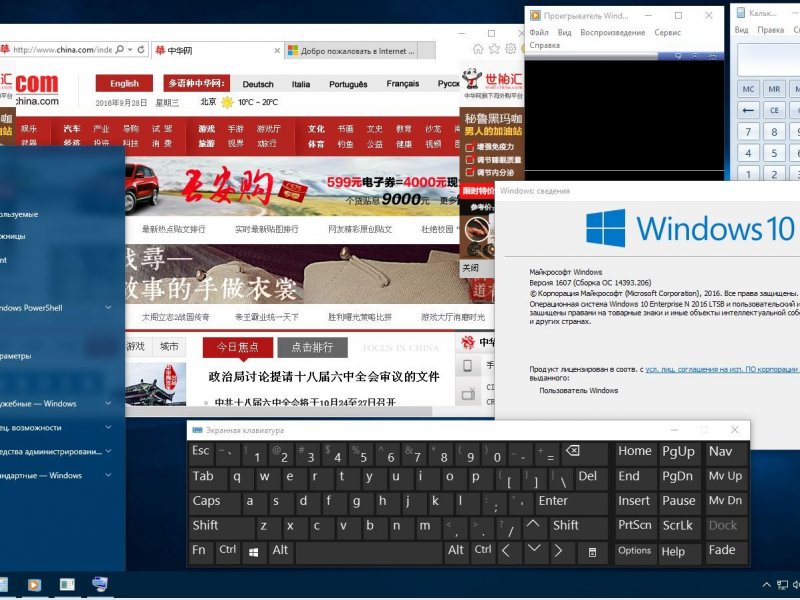Click calculator backspace arrow button
This screenshot has height=600, width=800.
point(748,110)
